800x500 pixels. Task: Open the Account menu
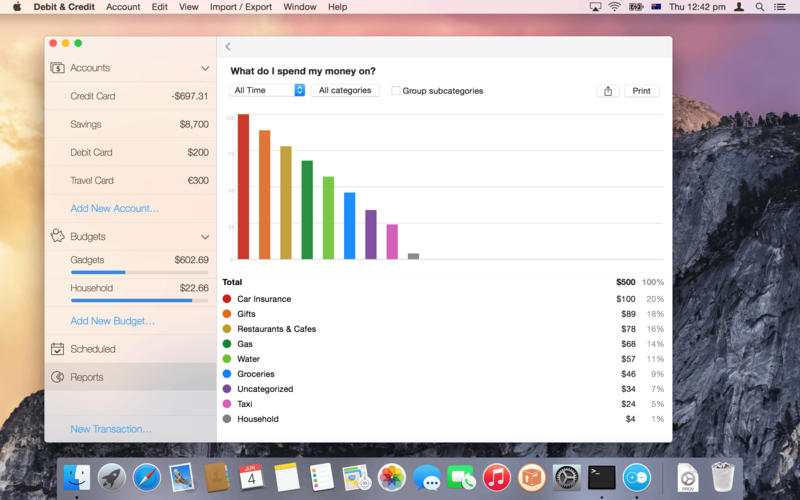(123, 7)
